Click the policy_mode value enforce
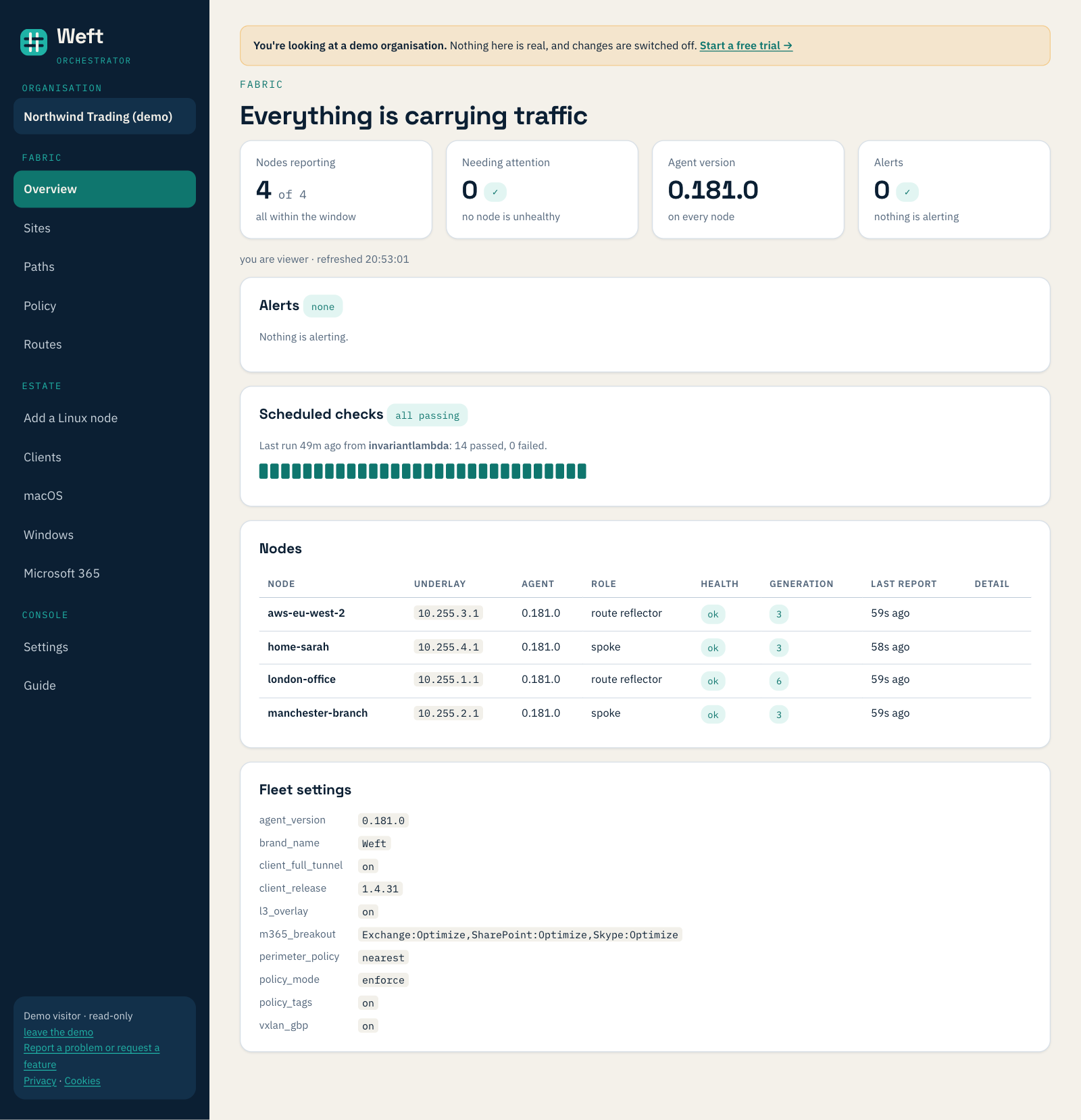Viewport: 1081px width, 1120px height. point(383,980)
